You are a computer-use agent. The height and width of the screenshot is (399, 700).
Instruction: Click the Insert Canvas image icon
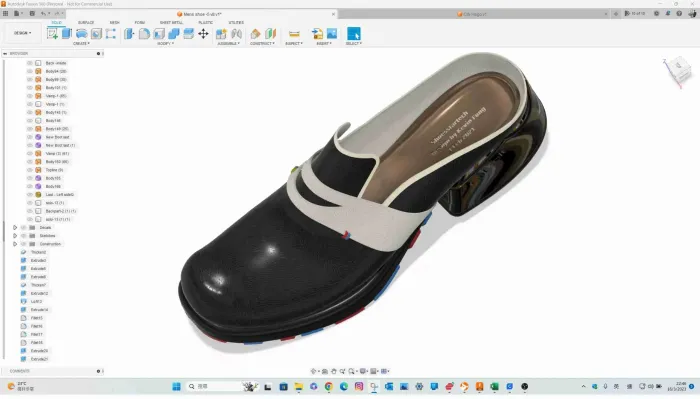click(332, 33)
